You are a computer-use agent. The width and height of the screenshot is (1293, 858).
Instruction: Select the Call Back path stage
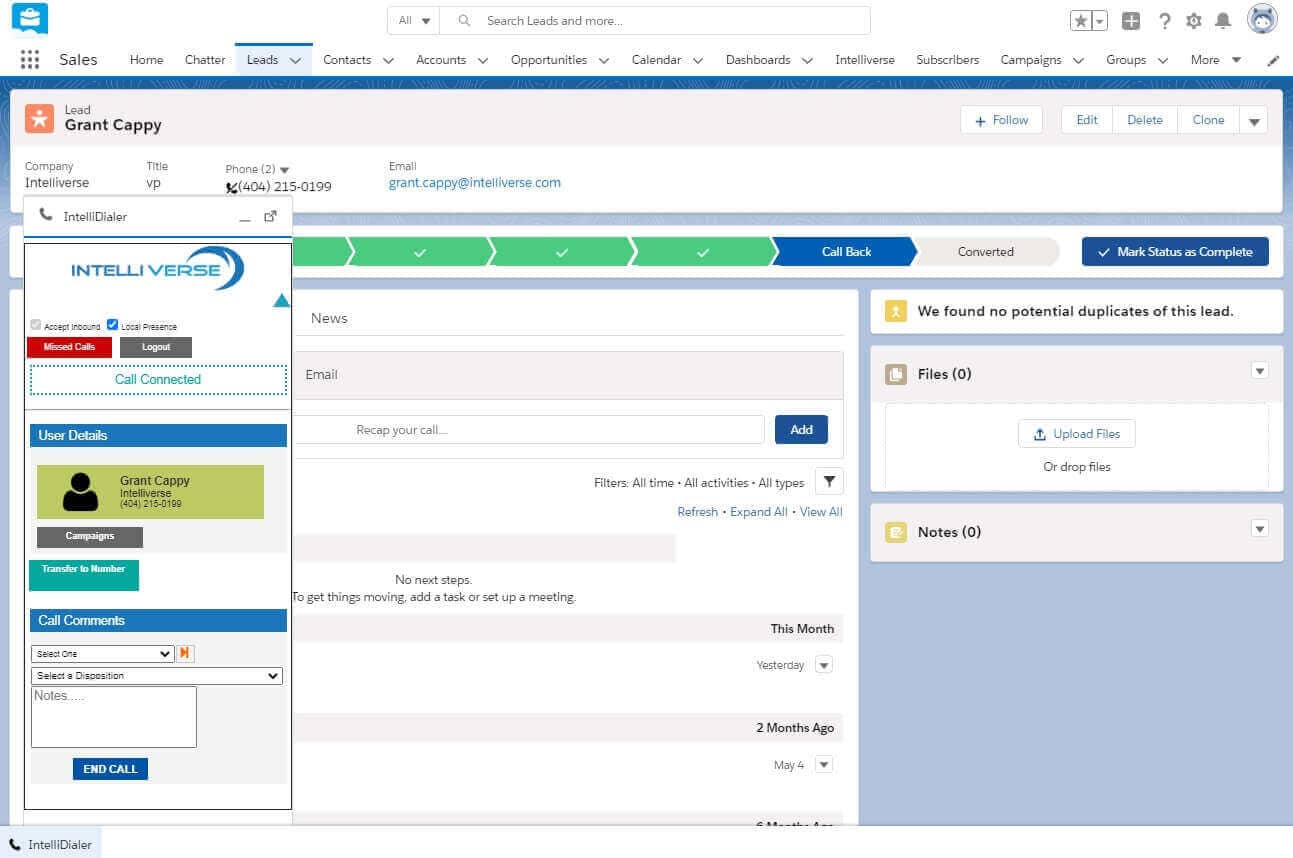coord(846,252)
